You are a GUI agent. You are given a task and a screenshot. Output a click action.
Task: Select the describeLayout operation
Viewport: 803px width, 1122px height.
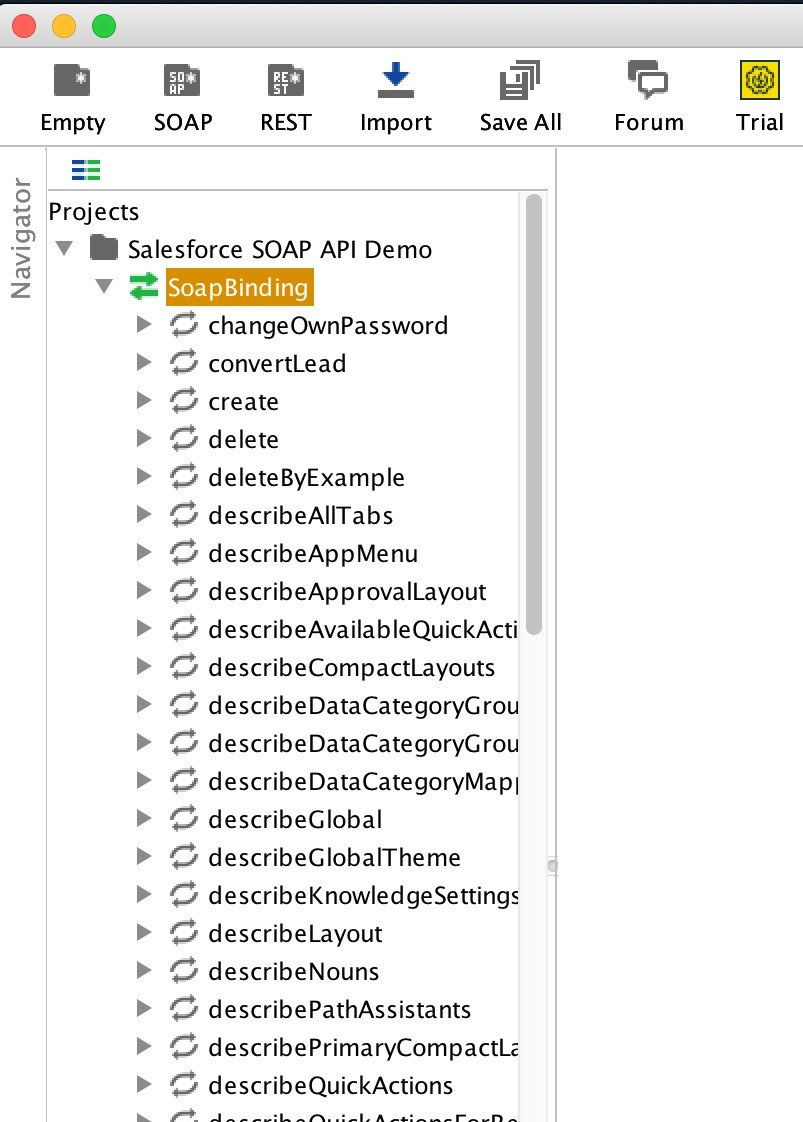[295, 934]
